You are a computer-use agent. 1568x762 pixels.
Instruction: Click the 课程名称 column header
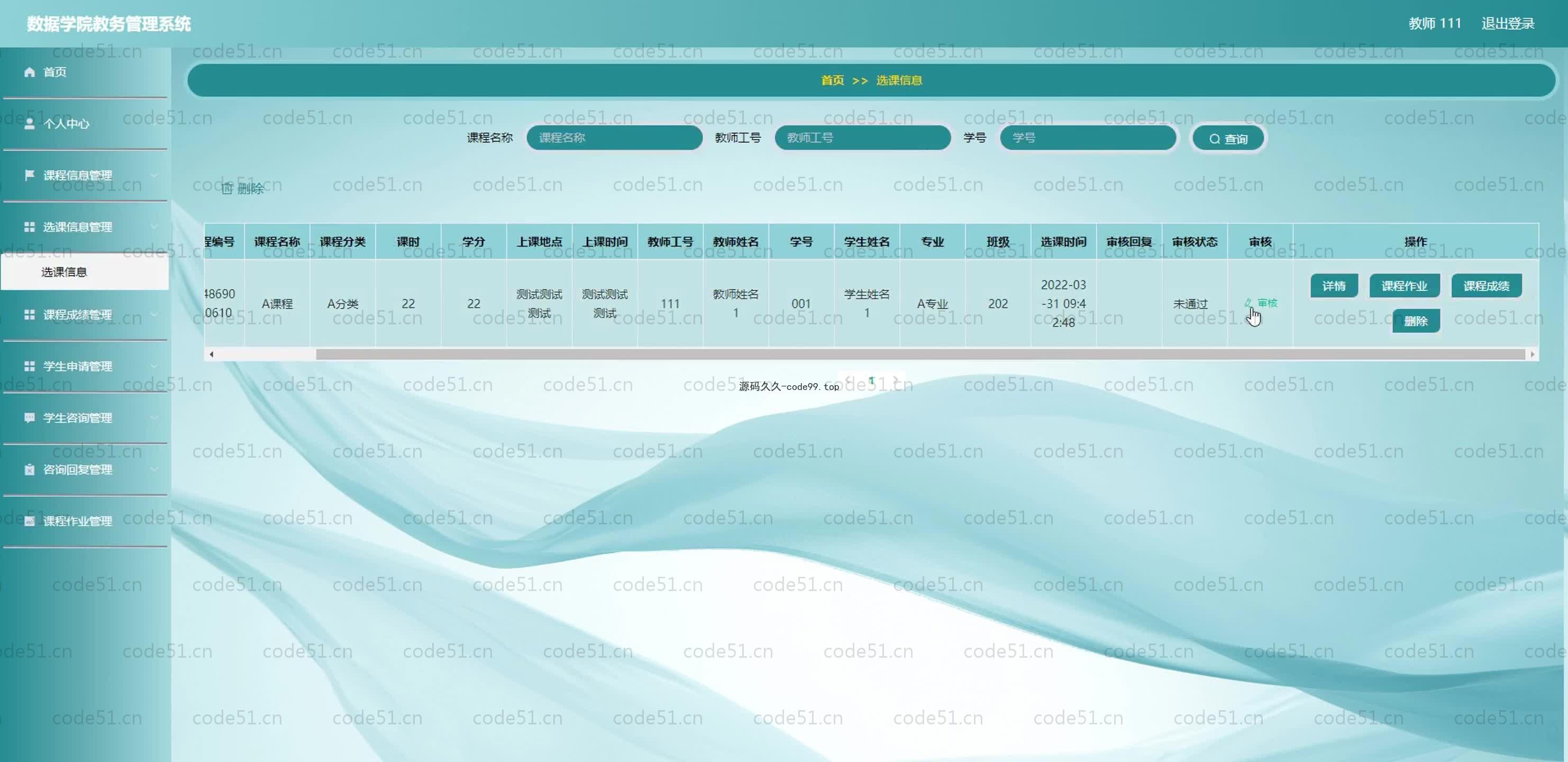(277, 242)
